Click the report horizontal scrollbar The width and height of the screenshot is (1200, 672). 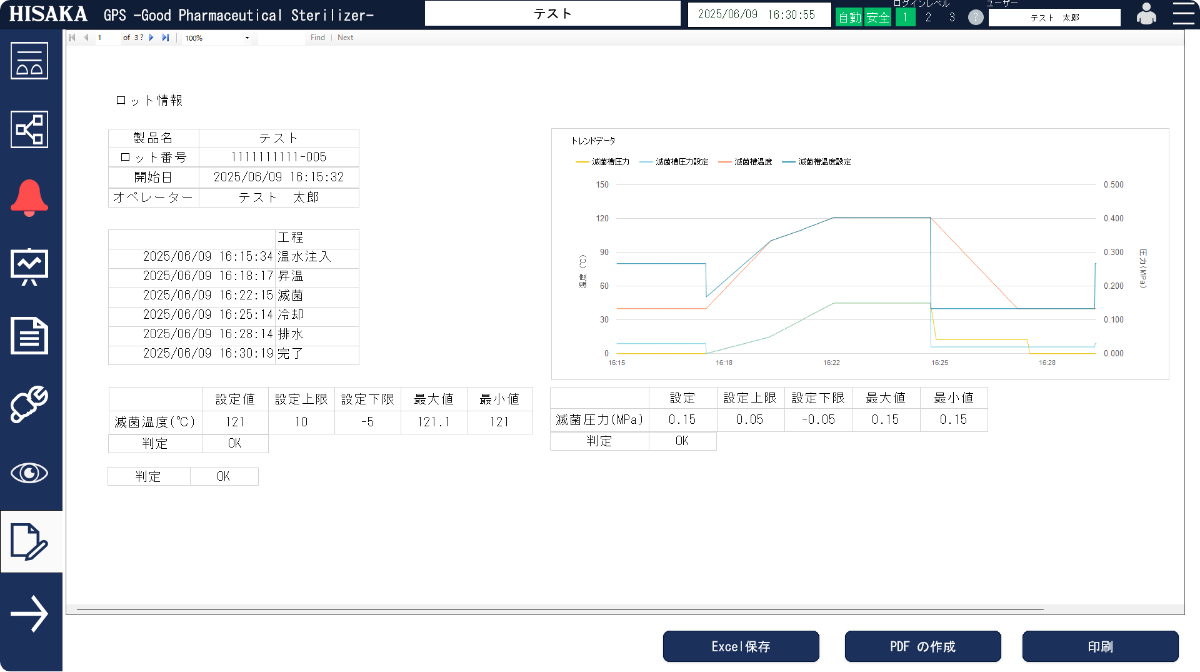point(560,609)
